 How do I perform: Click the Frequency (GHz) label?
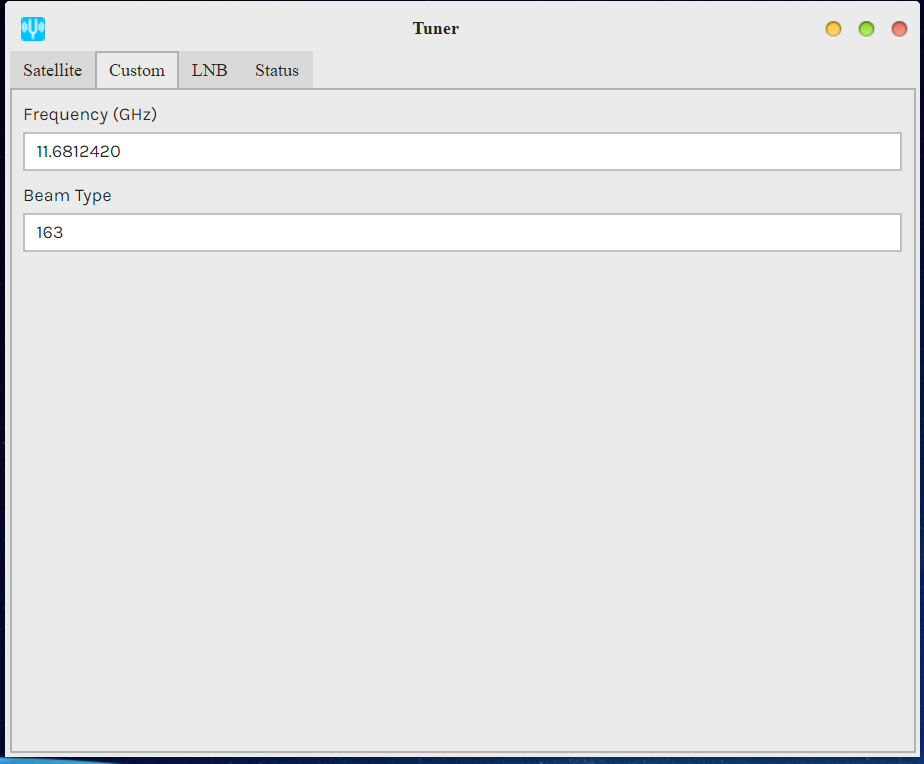90,114
